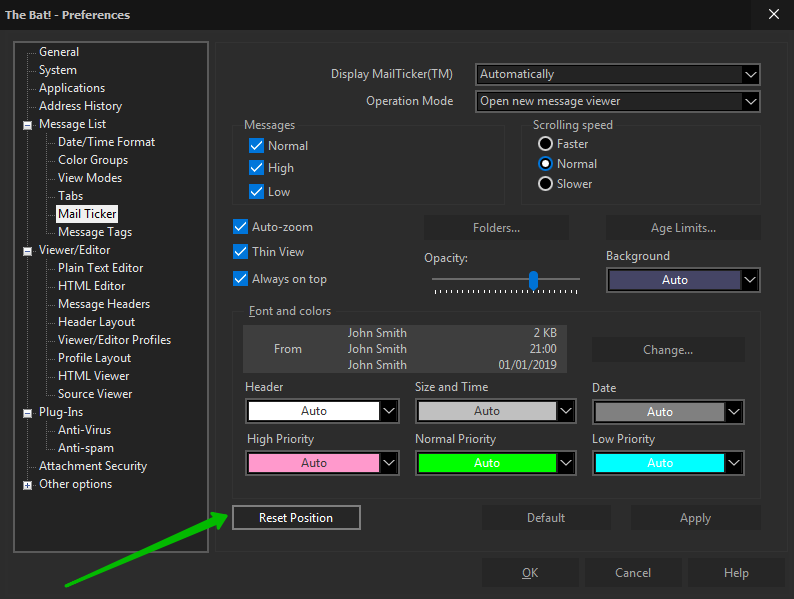Click the Opacity slider handle
This screenshot has height=599, width=794.
pos(533,280)
